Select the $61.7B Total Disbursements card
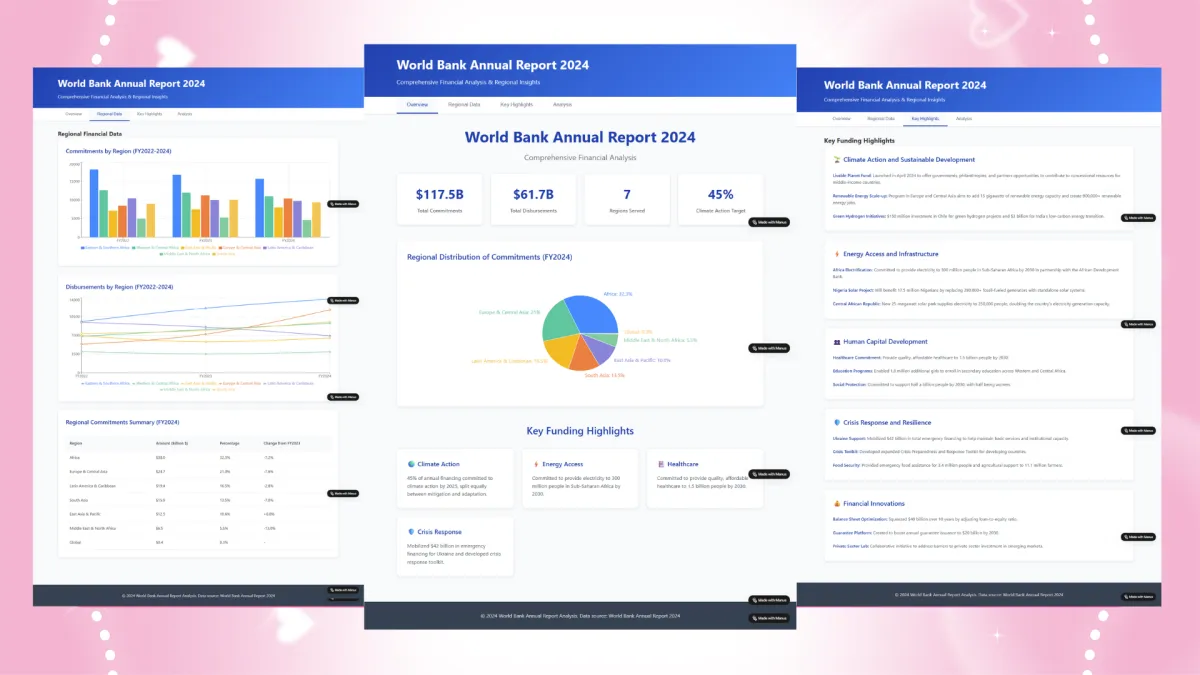Screen dimensions: 1200x675 click(533, 199)
